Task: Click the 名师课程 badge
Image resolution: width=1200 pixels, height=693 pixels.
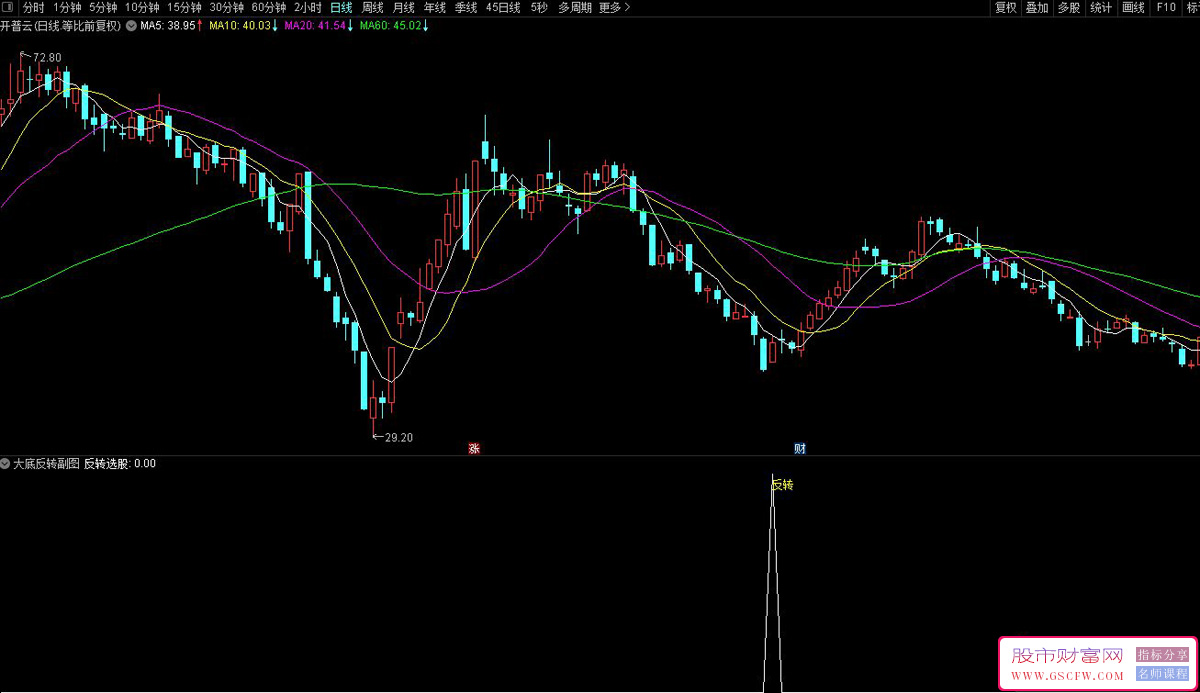Action: point(1160,673)
